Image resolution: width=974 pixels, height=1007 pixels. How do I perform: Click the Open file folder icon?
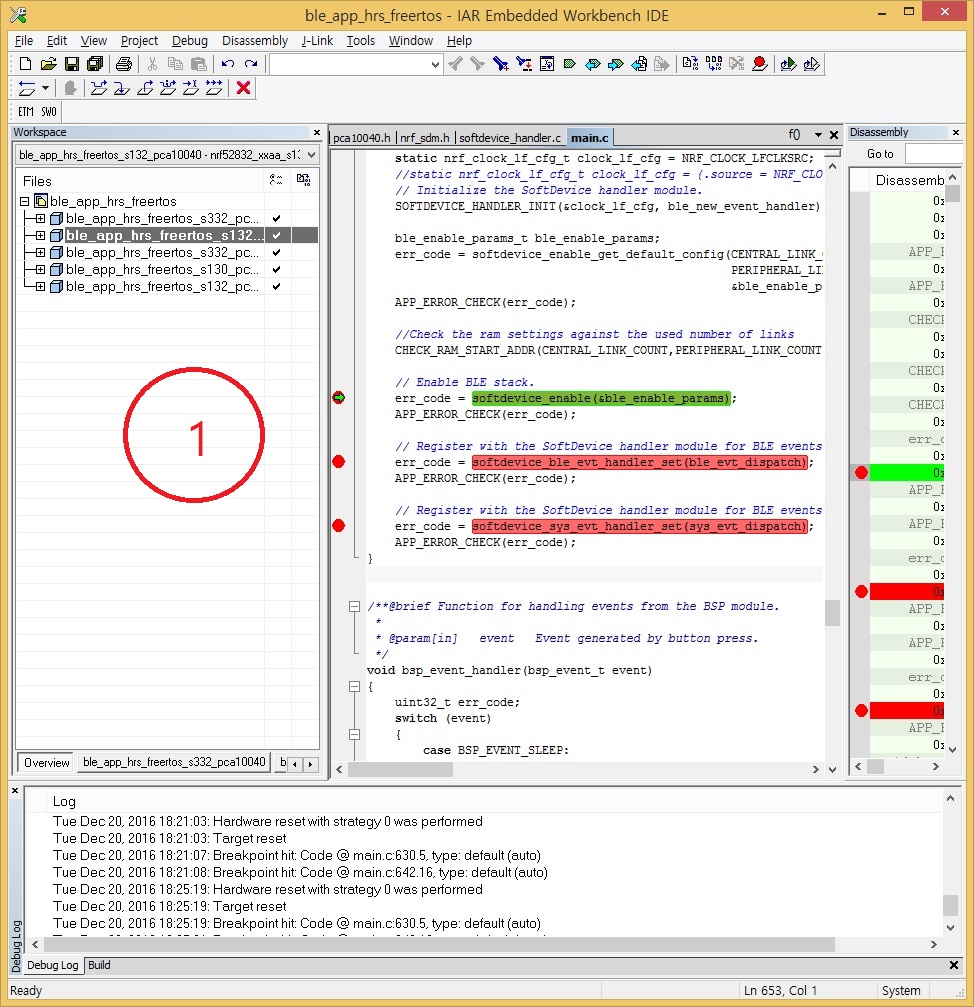click(48, 64)
